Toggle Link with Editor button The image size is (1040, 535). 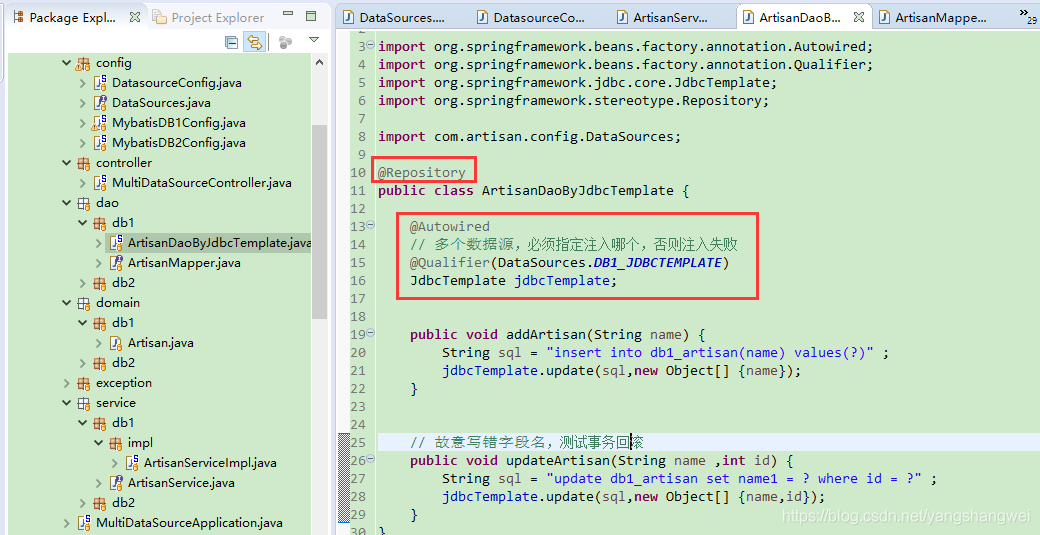(x=254, y=42)
